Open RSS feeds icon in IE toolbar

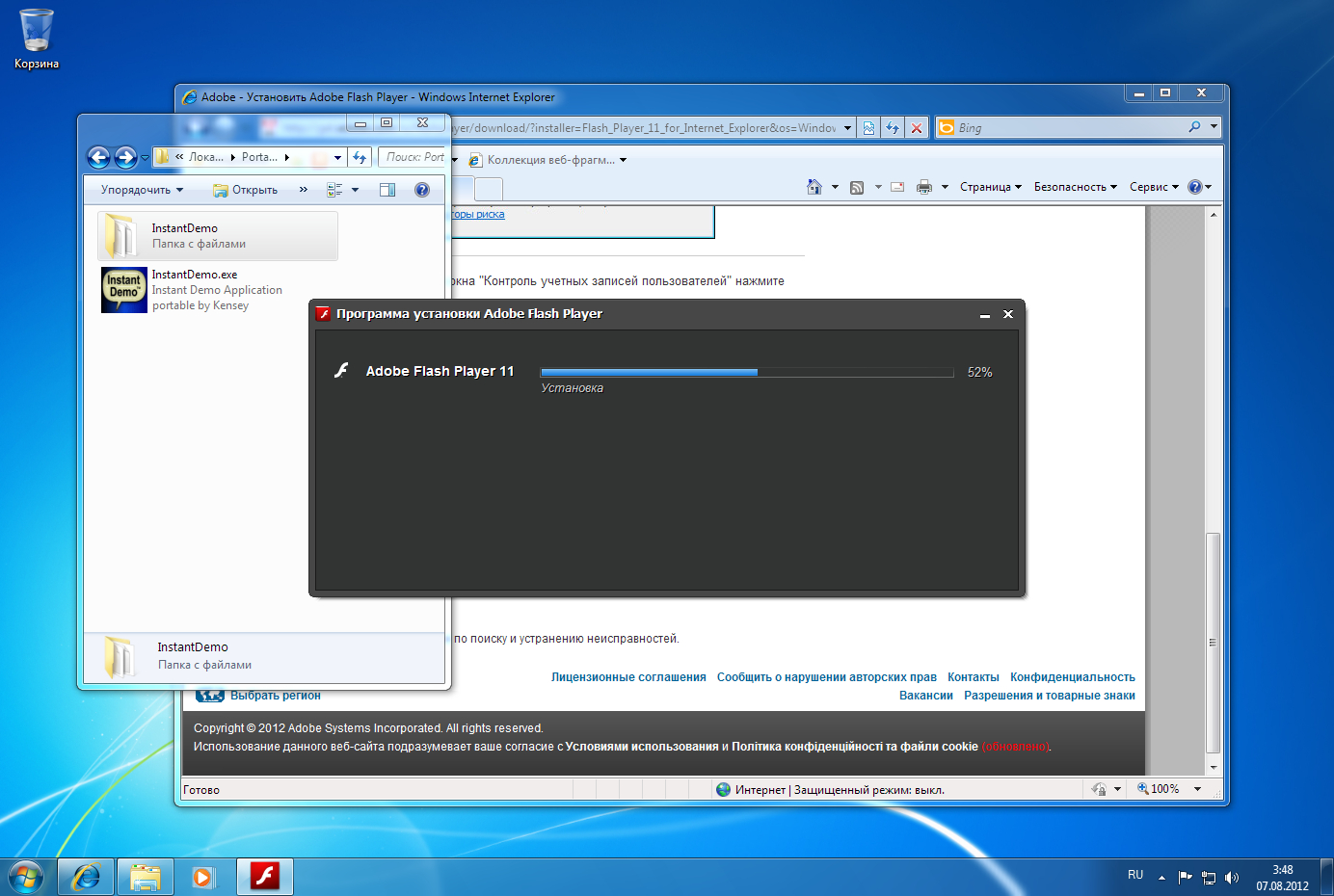tap(857, 187)
